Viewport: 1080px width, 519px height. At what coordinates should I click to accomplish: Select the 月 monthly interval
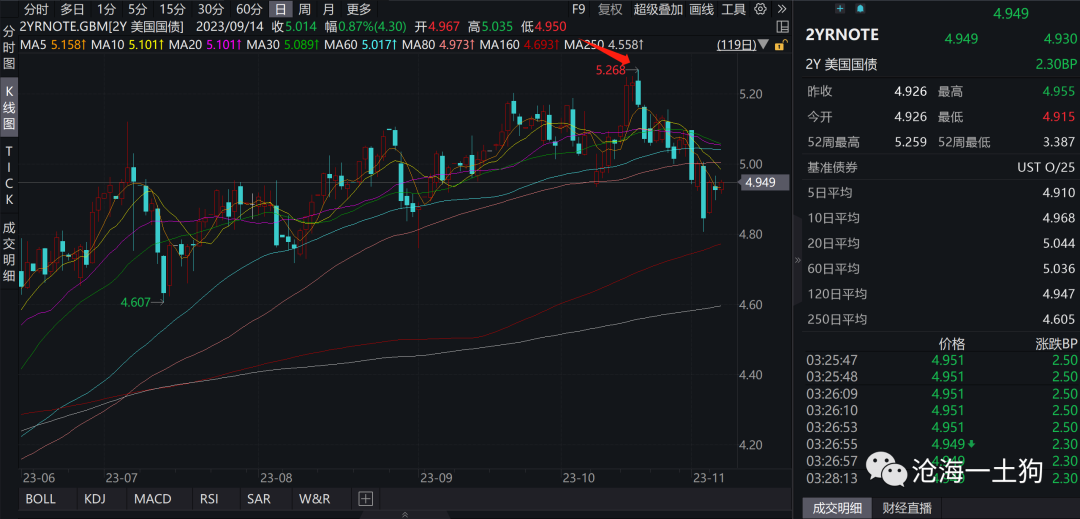329,9
